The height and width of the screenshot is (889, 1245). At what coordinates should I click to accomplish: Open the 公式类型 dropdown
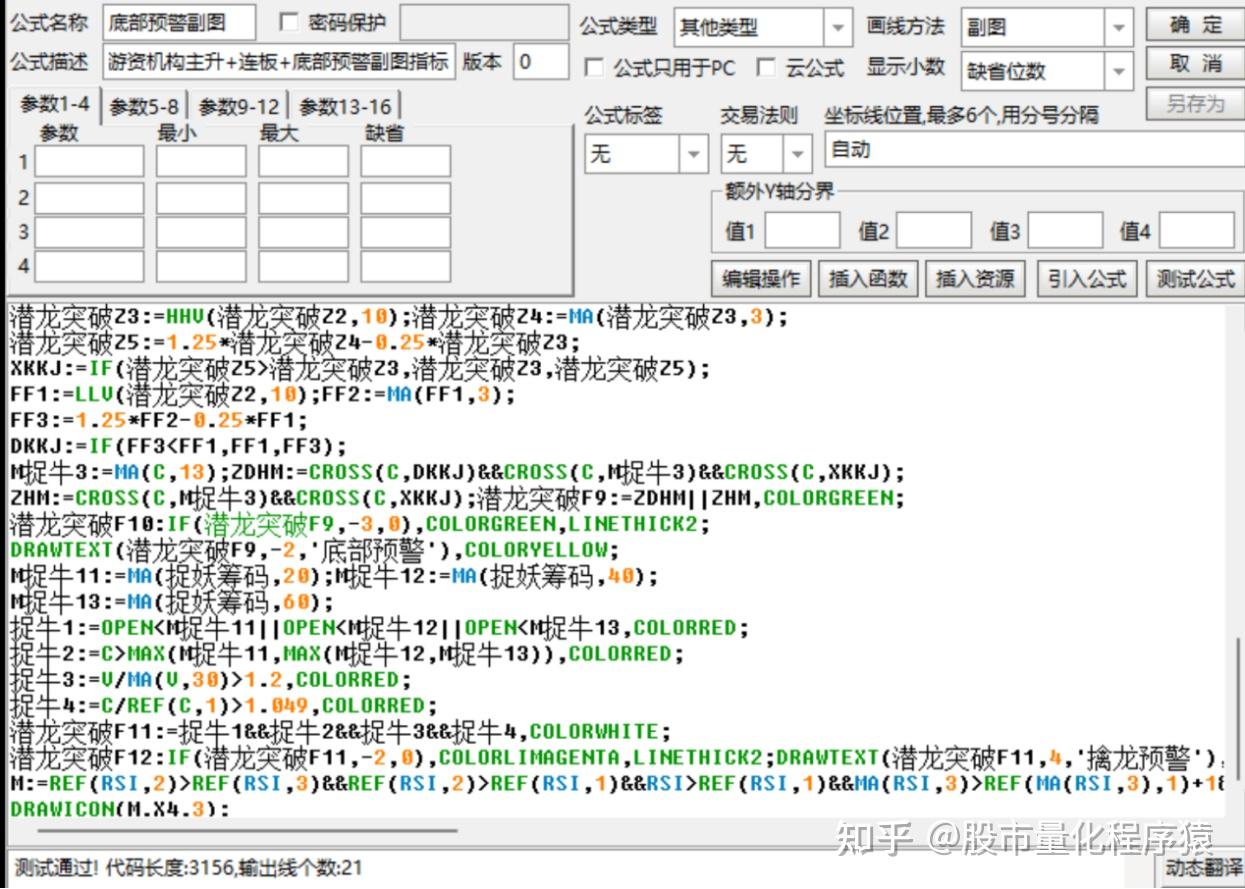tap(838, 27)
